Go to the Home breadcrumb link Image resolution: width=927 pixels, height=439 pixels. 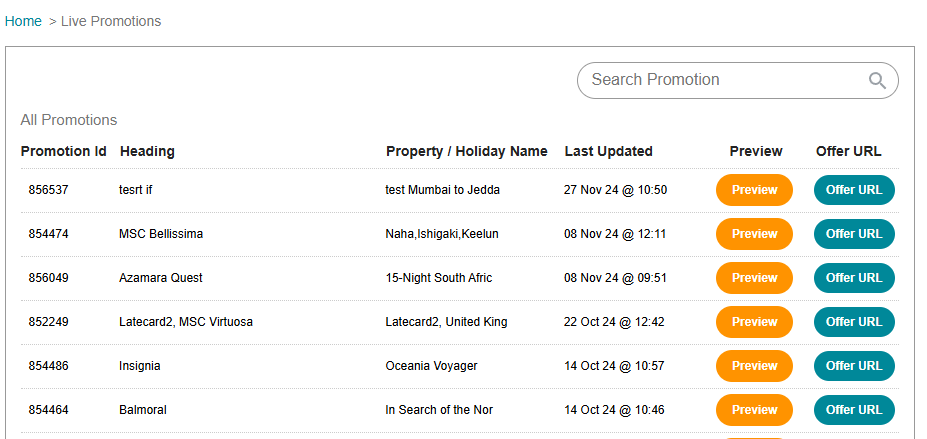23,21
